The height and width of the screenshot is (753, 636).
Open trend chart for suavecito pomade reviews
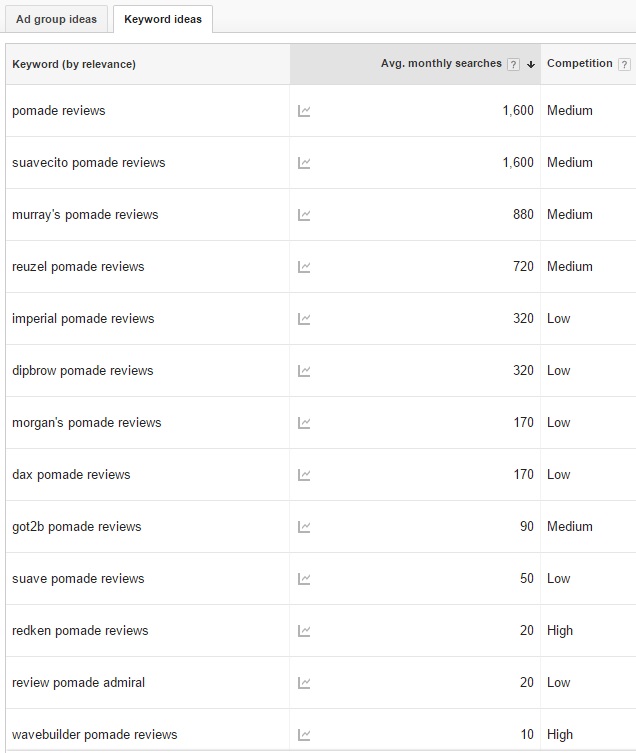point(304,163)
